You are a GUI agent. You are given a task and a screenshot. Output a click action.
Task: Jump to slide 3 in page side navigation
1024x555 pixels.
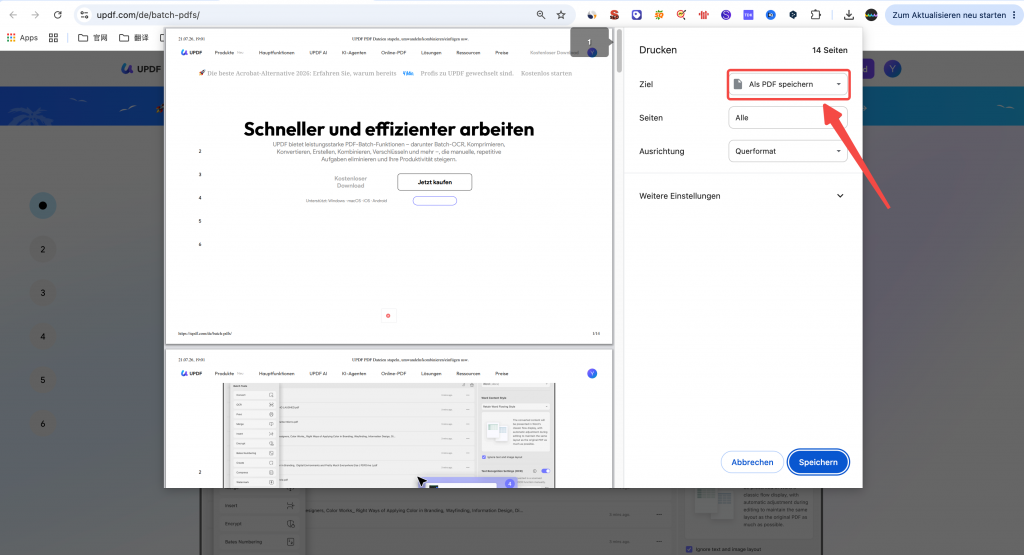tap(43, 293)
